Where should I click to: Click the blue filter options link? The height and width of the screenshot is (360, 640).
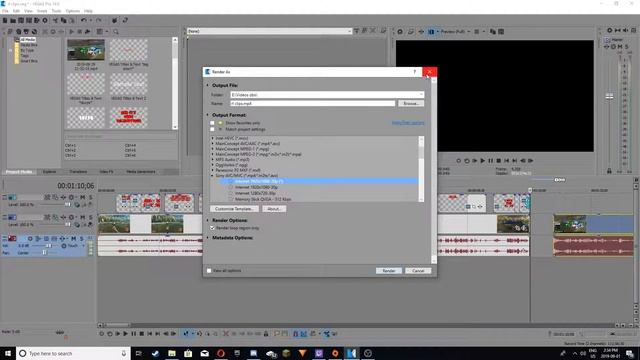(408, 123)
